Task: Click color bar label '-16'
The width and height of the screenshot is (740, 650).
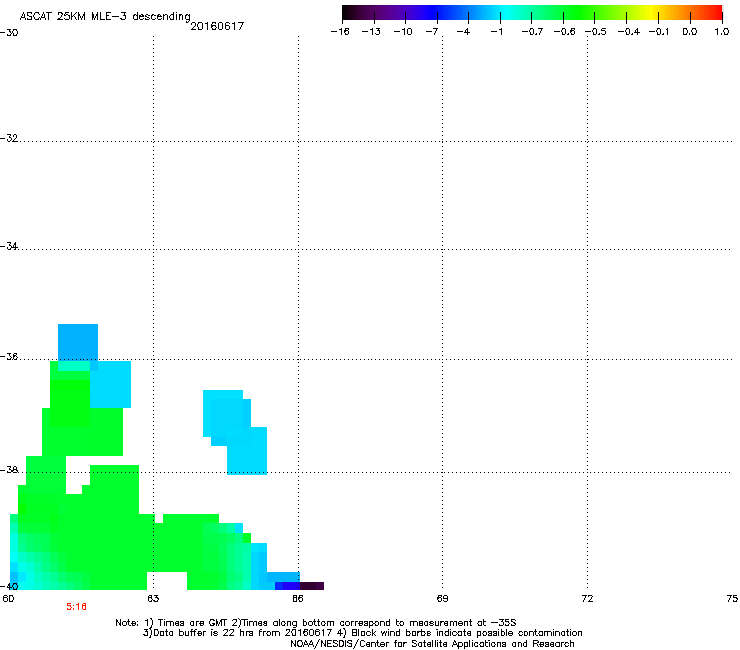Action: (x=340, y=32)
